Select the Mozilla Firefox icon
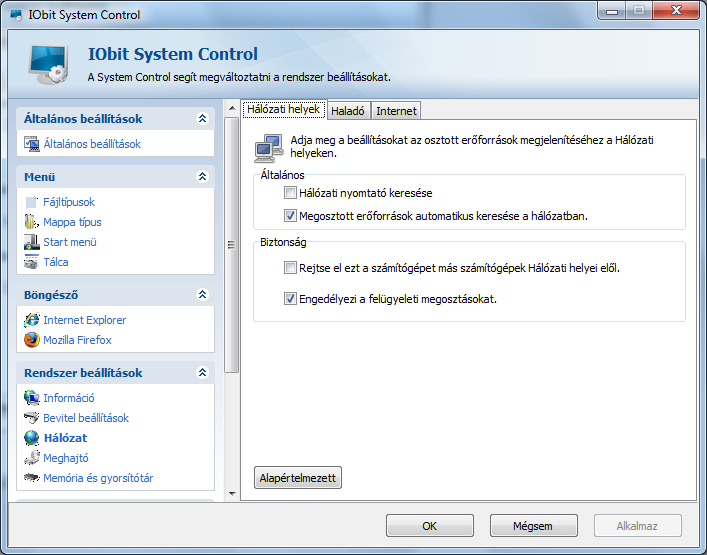This screenshot has width=707, height=555. pyautogui.click(x=32, y=340)
